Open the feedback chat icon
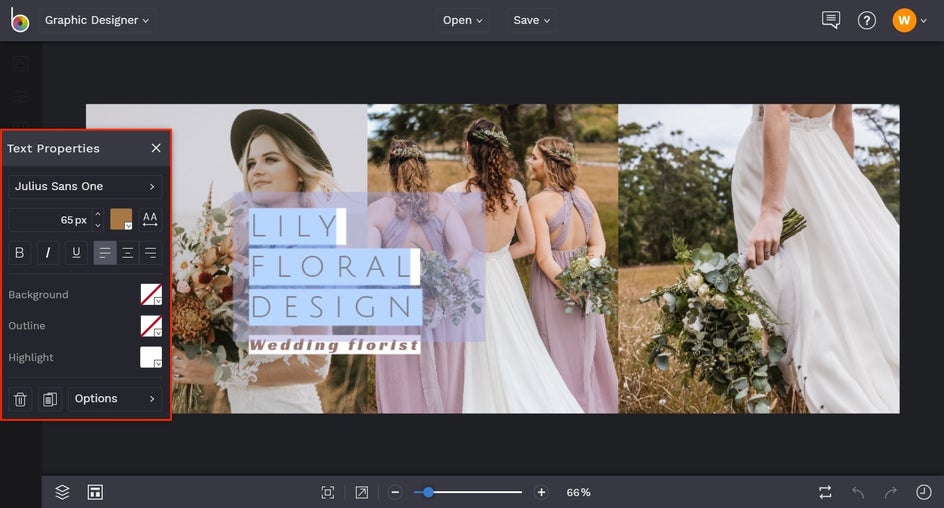The image size is (944, 508). tap(831, 20)
